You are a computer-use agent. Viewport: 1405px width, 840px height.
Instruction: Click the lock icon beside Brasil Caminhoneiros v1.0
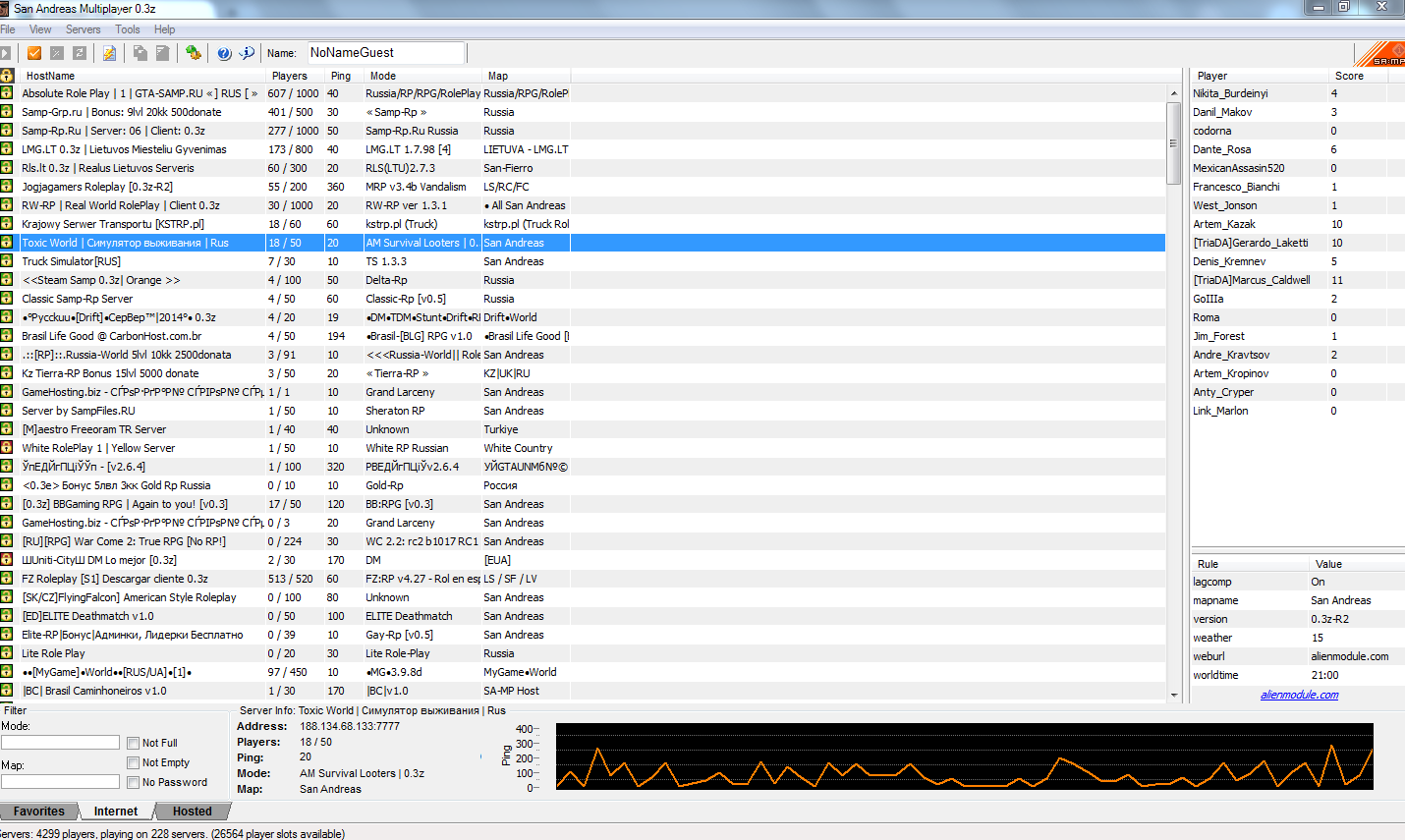[x=6, y=691]
